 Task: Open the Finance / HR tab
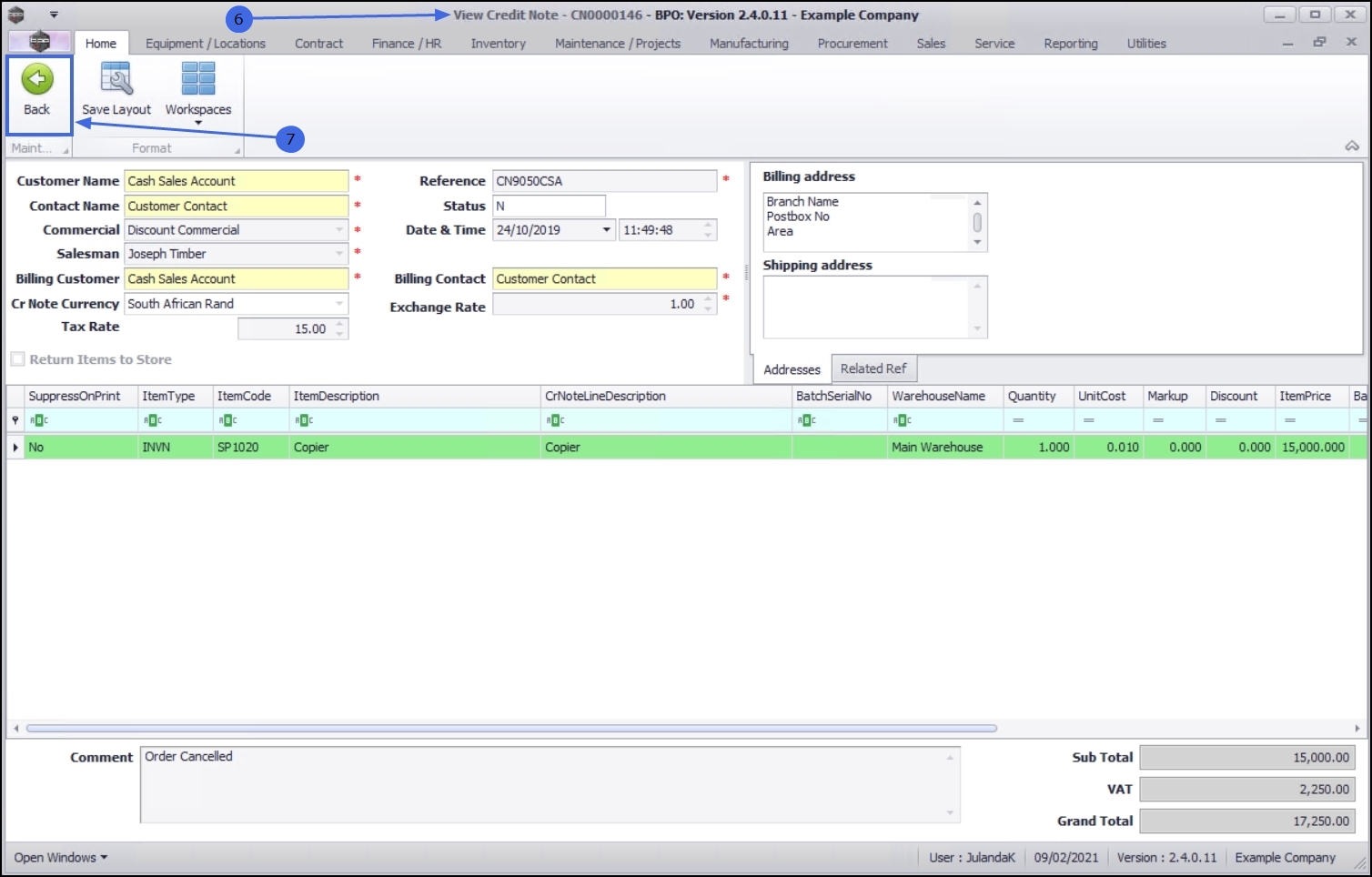pyautogui.click(x=407, y=43)
